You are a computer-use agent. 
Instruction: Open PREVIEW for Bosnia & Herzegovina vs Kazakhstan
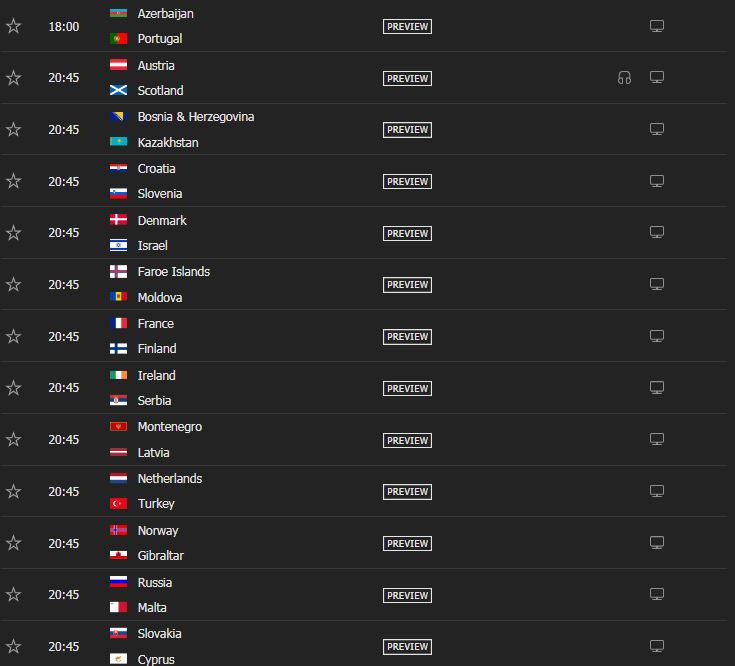pyautogui.click(x=407, y=130)
